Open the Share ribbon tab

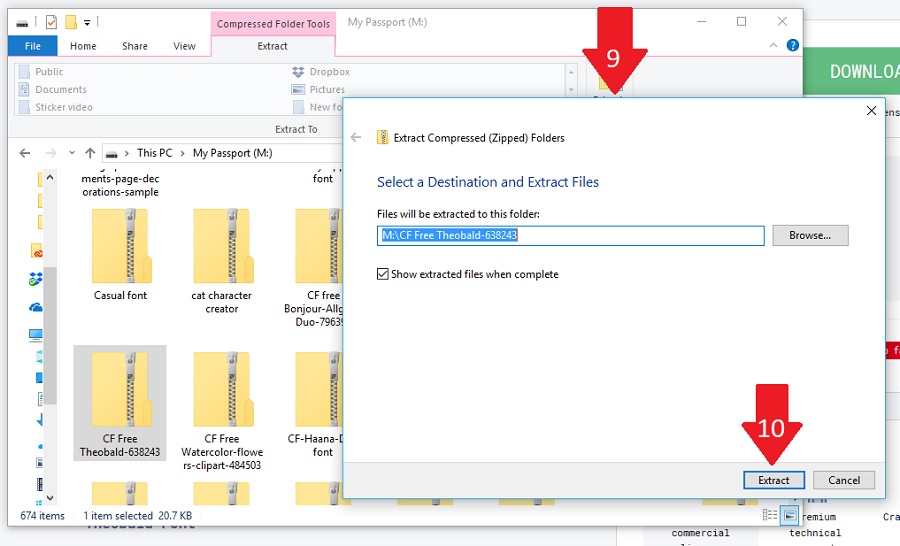tap(135, 46)
